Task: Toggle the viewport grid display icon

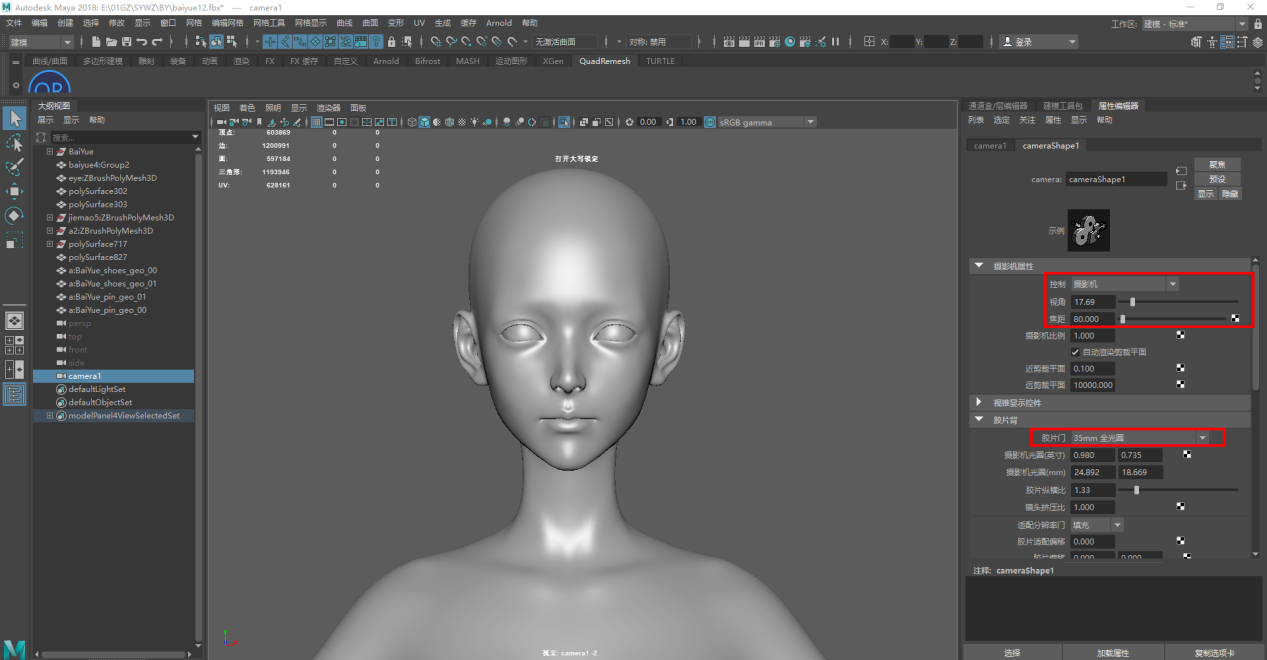Action: point(316,122)
